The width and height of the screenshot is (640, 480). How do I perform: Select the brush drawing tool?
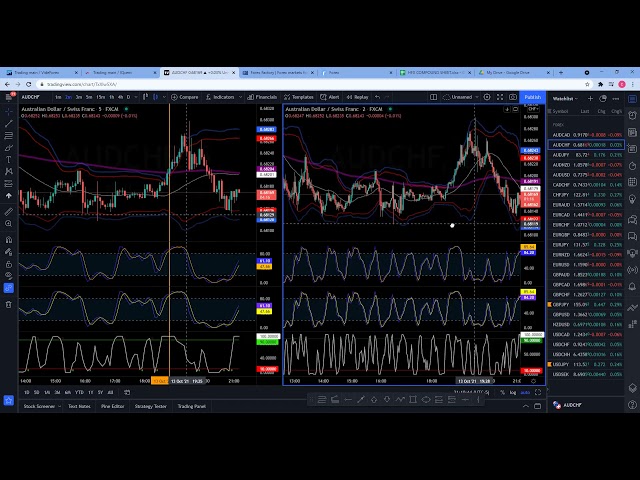click(x=9, y=148)
